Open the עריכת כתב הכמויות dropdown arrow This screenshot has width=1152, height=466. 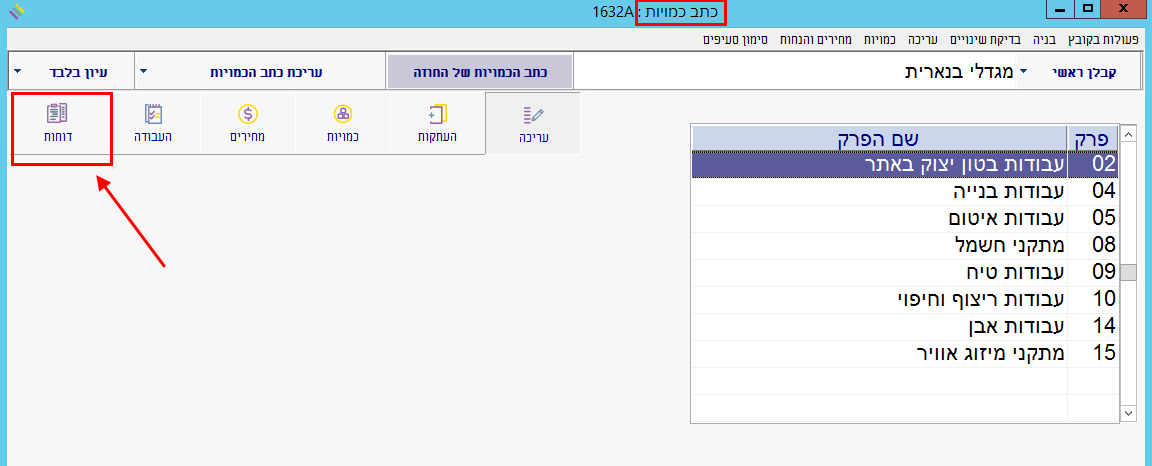click(143, 73)
